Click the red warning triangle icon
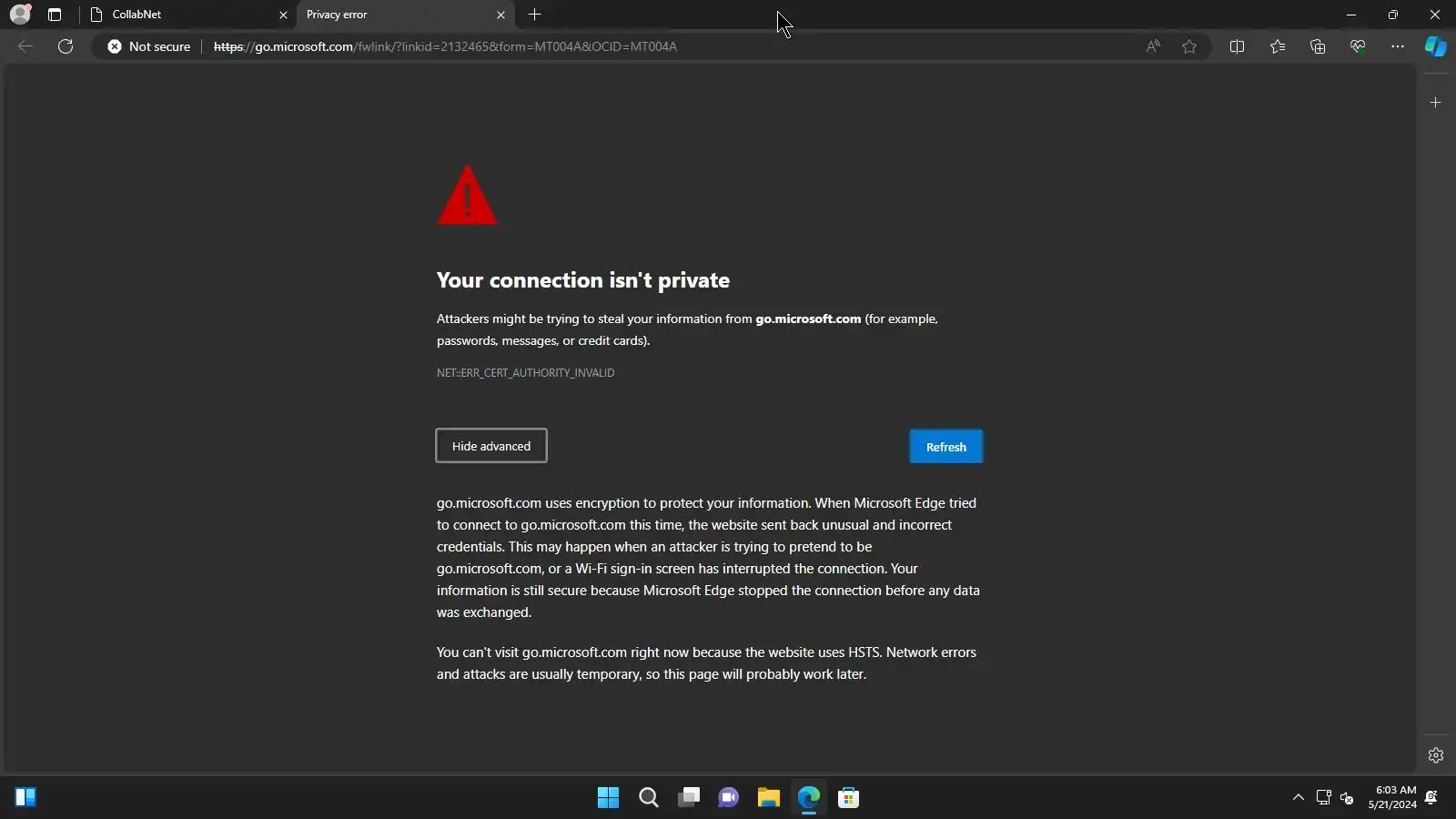Screen dimensions: 1456x819 (467, 195)
